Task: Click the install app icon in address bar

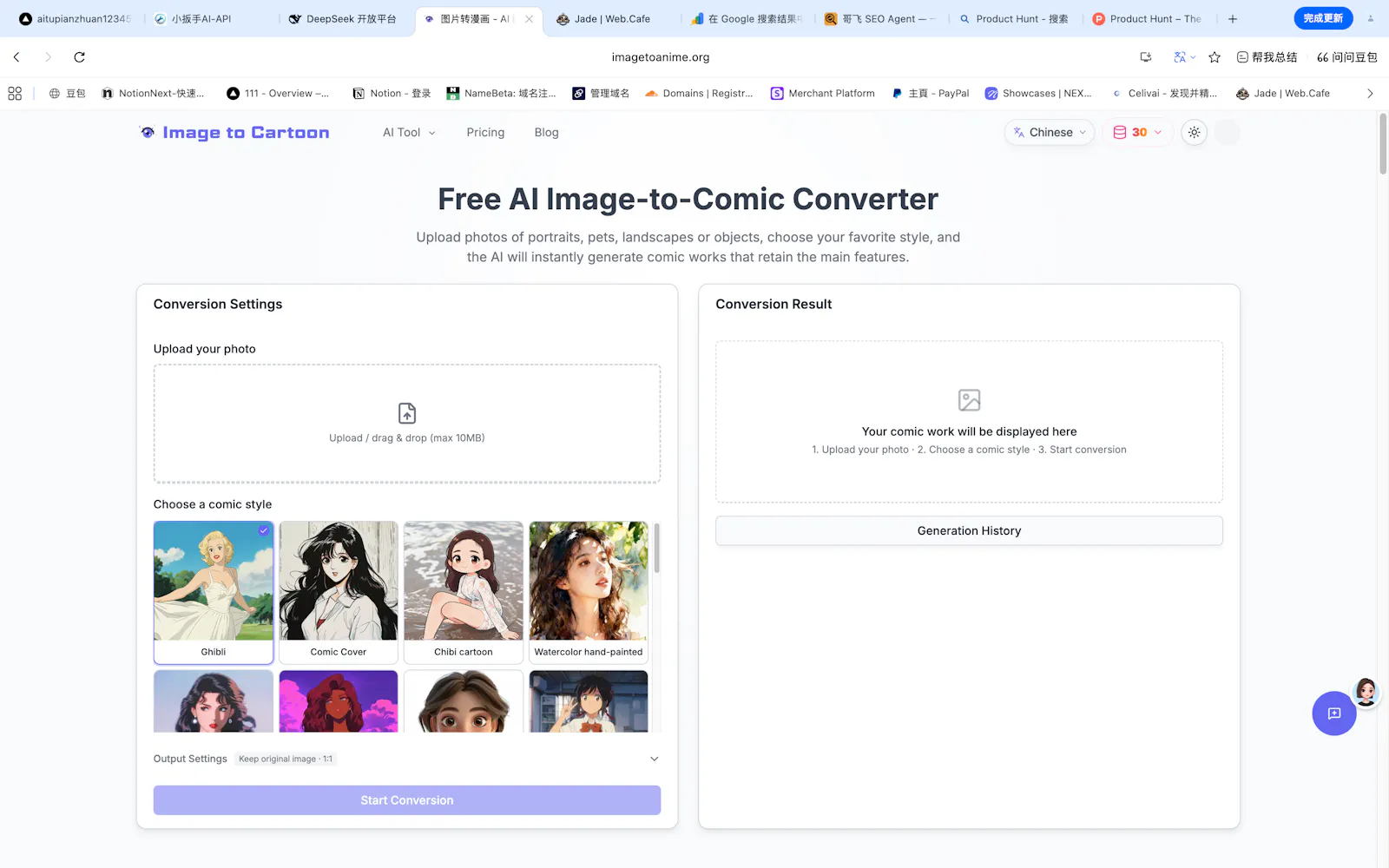Action: point(1146,57)
